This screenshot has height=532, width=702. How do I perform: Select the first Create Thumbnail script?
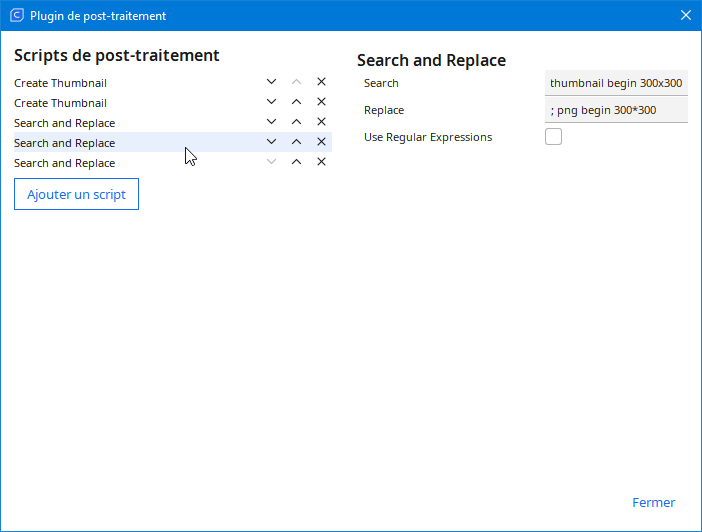(x=60, y=83)
